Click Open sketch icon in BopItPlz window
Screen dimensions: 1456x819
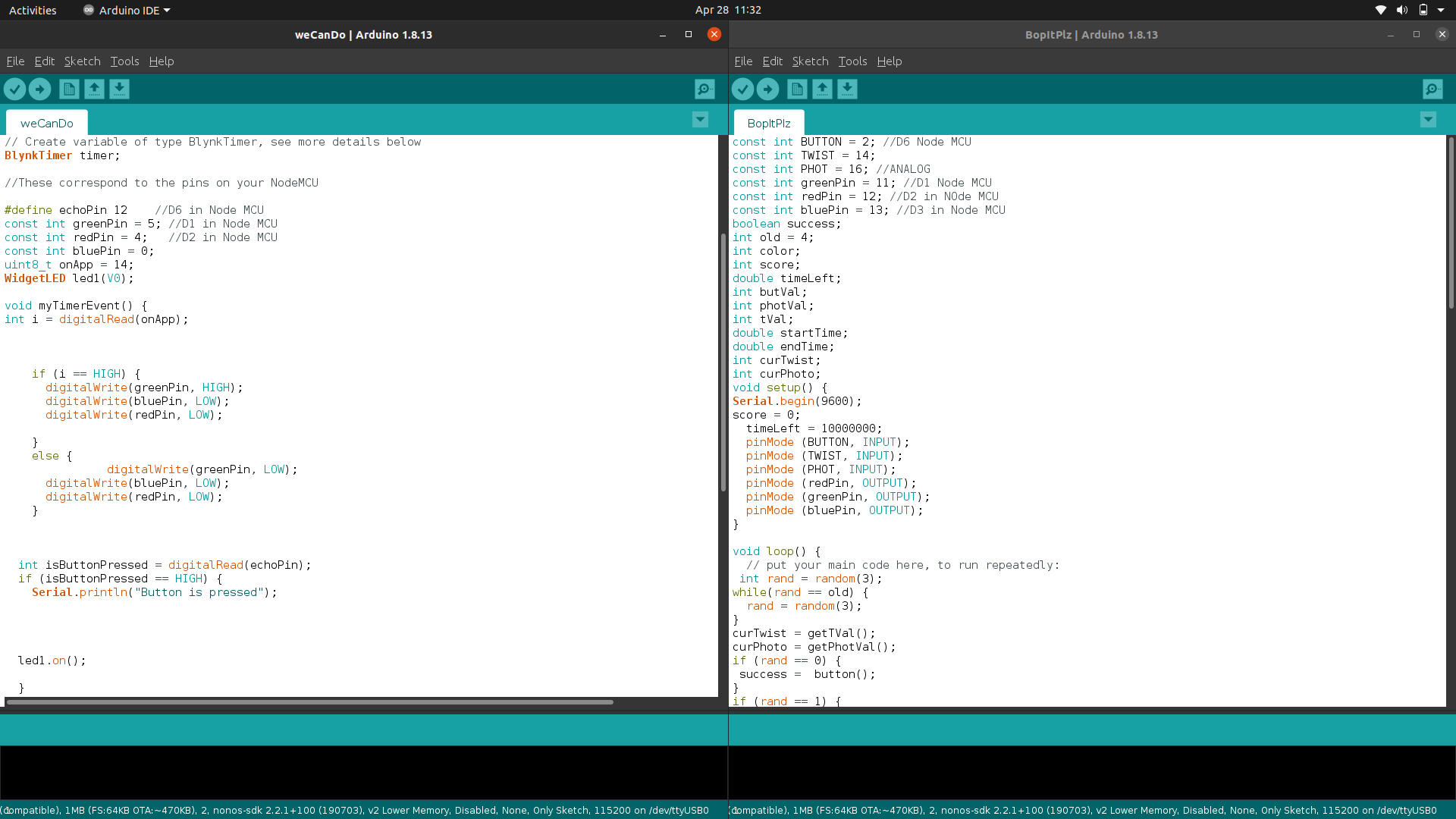pyautogui.click(x=822, y=89)
